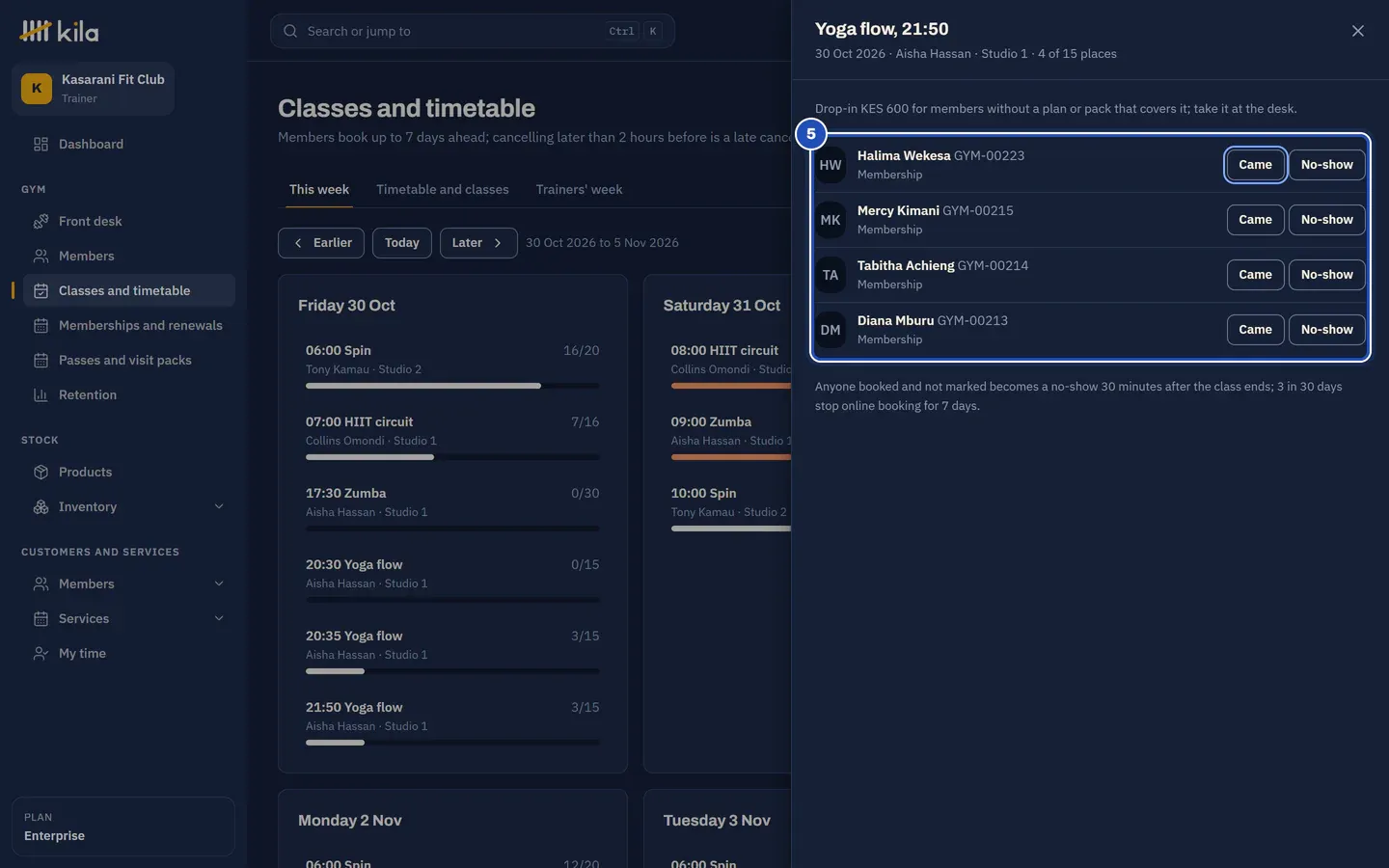Viewport: 1389px width, 868px height.
Task: Open Dashboard via its grid icon
Action: [x=41, y=144]
